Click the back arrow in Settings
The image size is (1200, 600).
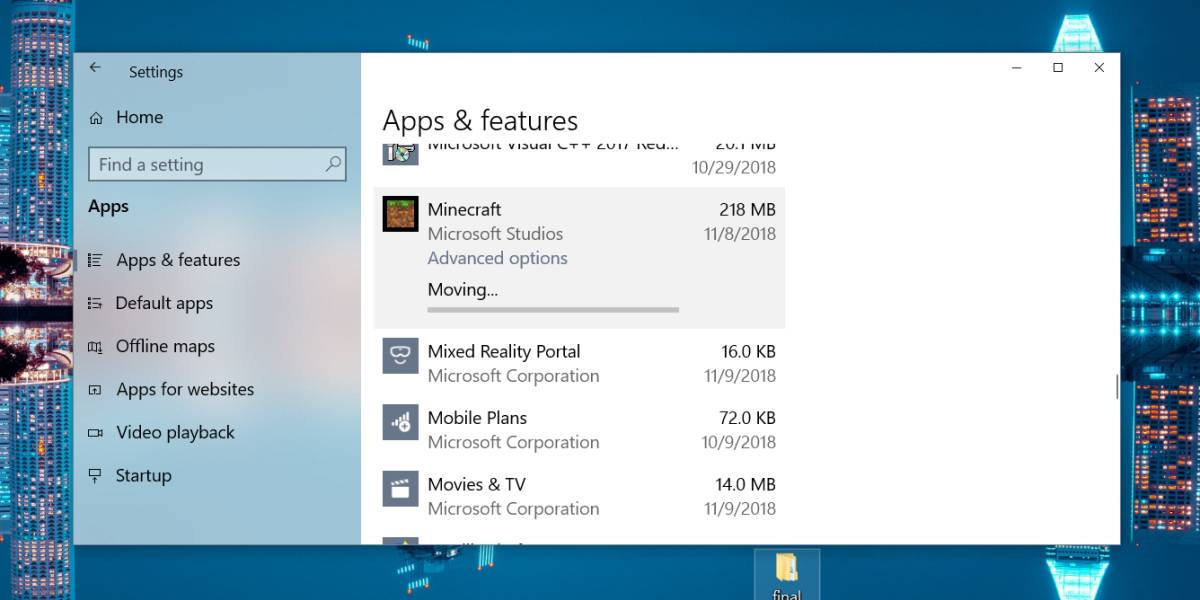[95, 66]
